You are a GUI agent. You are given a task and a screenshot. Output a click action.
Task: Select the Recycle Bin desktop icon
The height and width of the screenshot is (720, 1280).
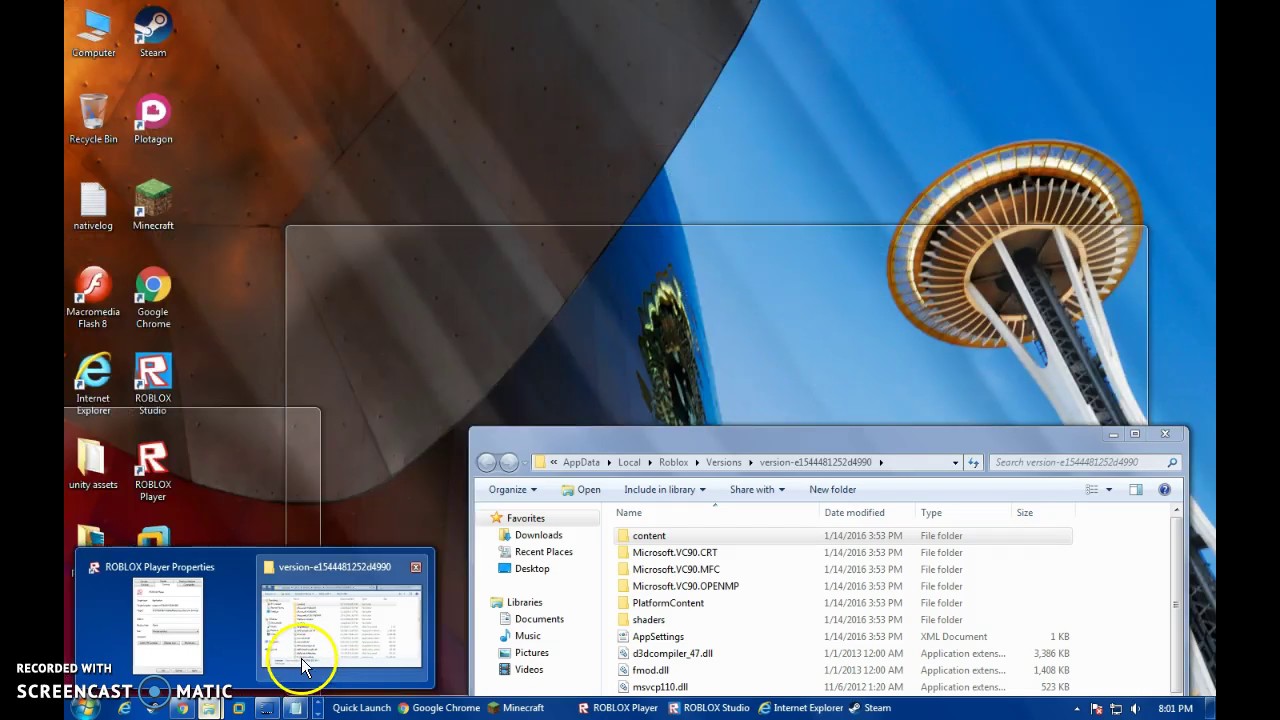[x=93, y=119]
